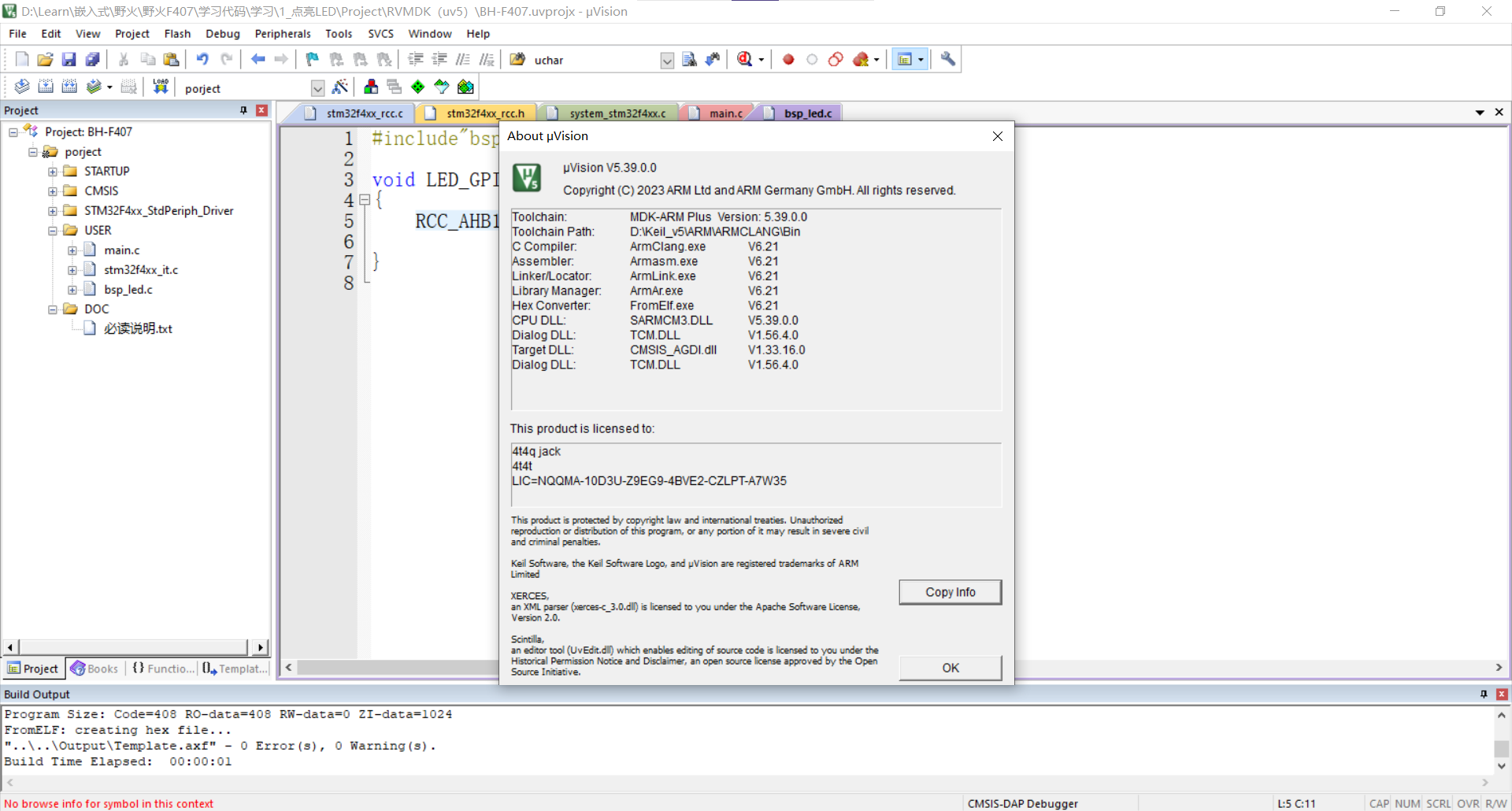Click the Copy Info button
Image resolution: width=1512 pixels, height=811 pixels.
951,592
